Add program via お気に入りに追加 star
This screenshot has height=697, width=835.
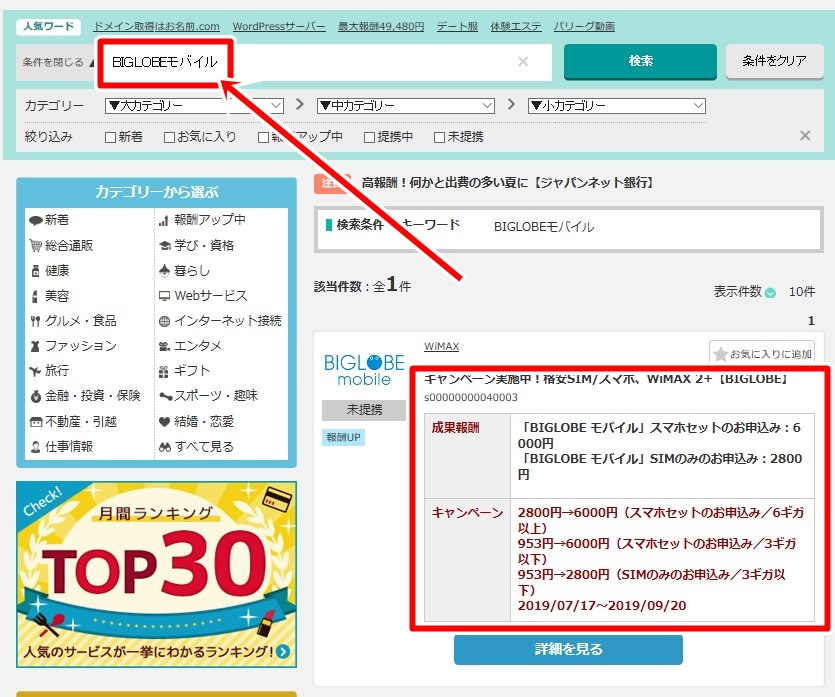[x=762, y=354]
